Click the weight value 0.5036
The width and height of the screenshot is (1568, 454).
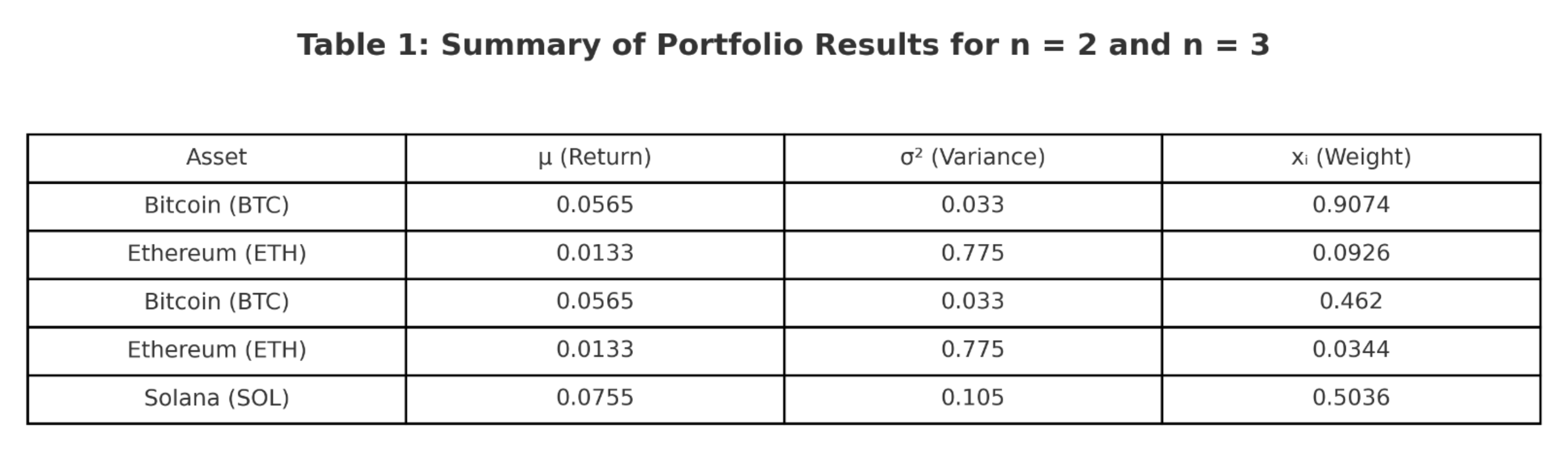coord(1351,398)
